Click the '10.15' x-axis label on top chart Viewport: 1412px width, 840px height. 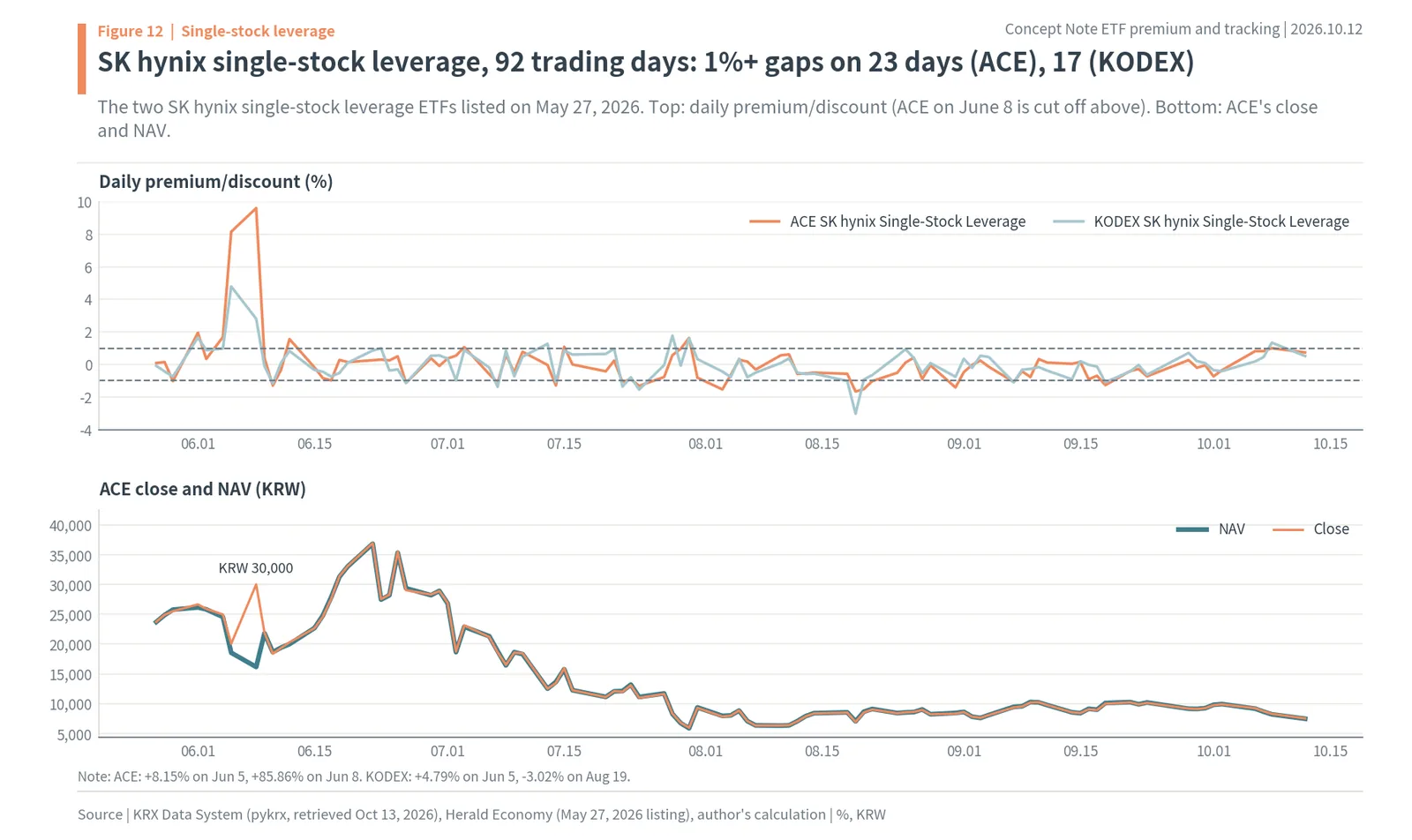pos(1330,444)
